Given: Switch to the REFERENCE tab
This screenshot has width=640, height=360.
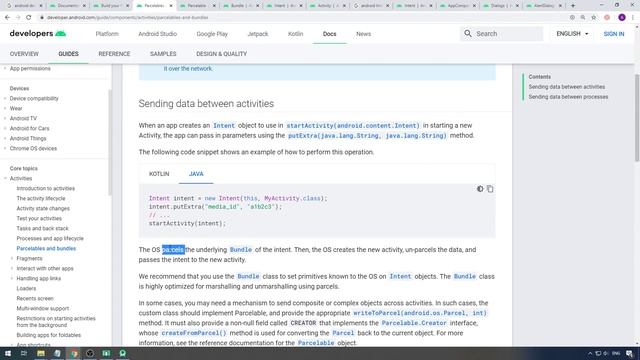Looking at the screenshot, I should (114, 54).
